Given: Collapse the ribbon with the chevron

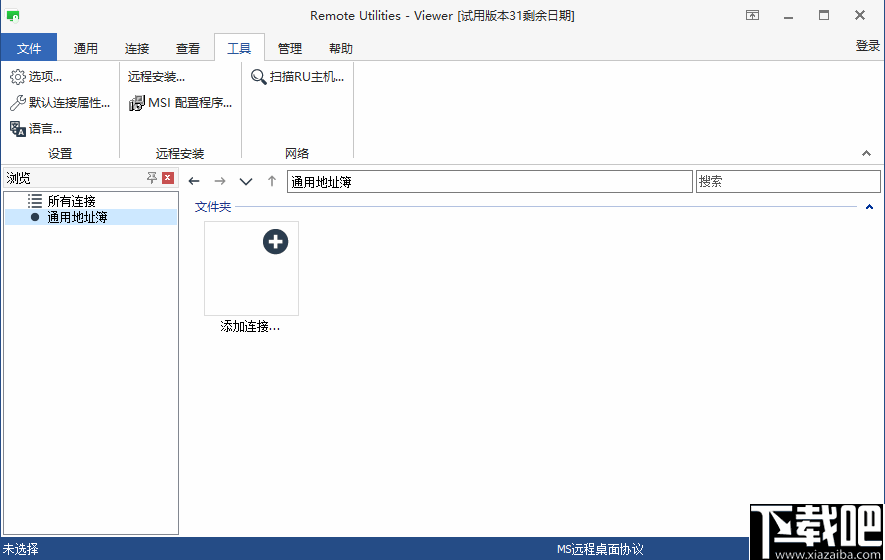Looking at the screenshot, I should tap(866, 153).
